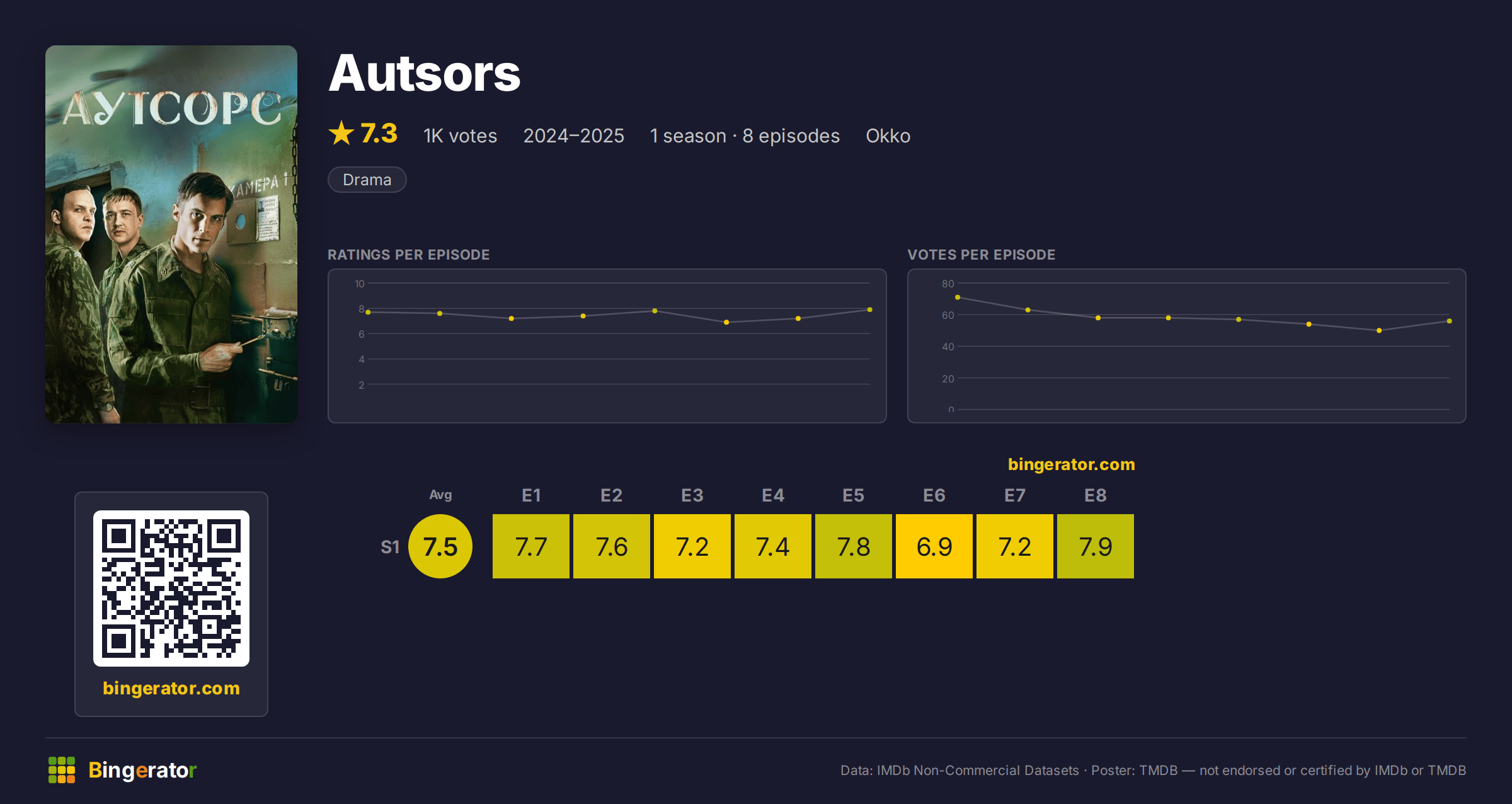This screenshot has height=804, width=1512.
Task: Click episode E5 tile rated 7.8
Action: [854, 546]
